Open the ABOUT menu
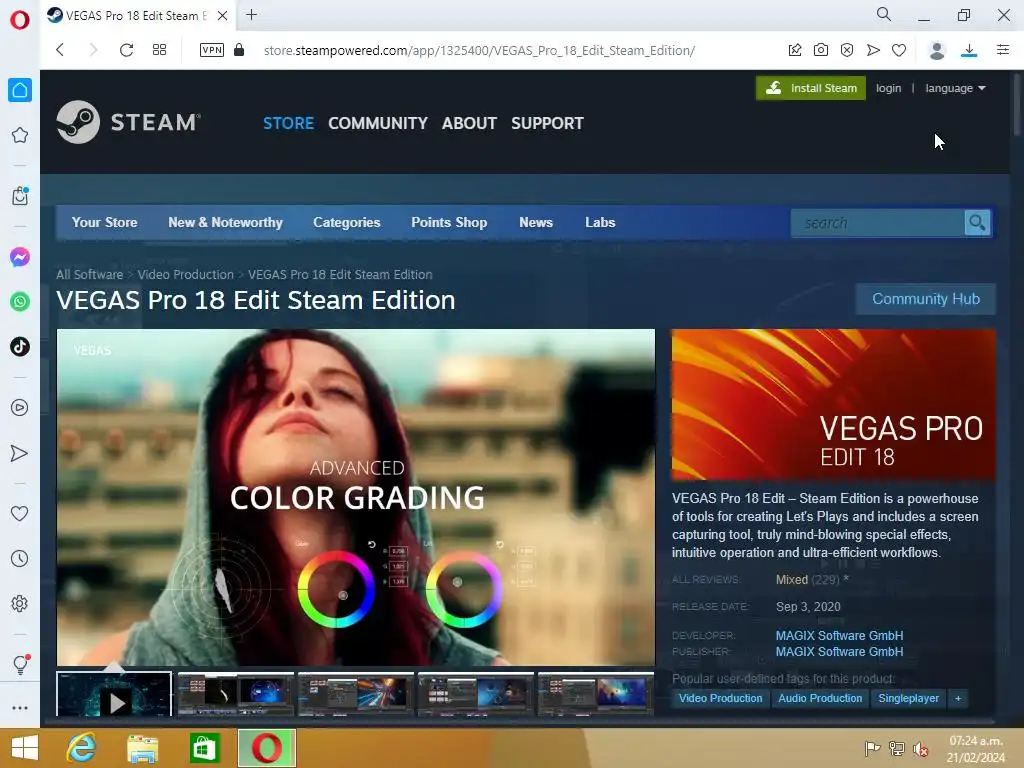This screenshot has width=1024, height=768. 469,123
